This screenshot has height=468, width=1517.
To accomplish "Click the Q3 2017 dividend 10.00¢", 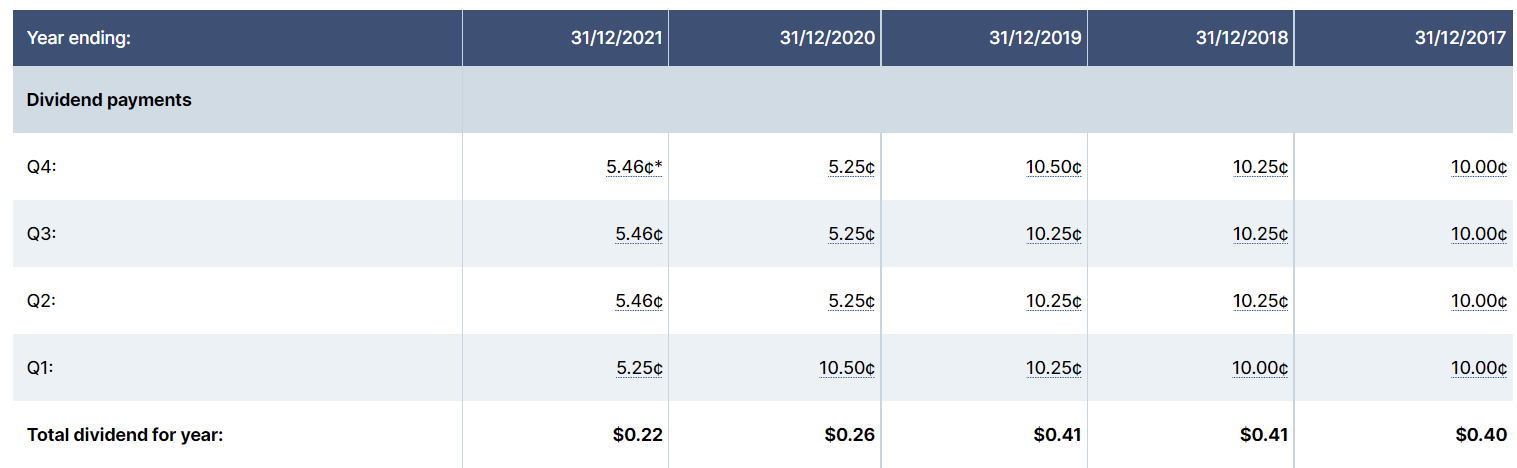I will tap(1479, 235).
